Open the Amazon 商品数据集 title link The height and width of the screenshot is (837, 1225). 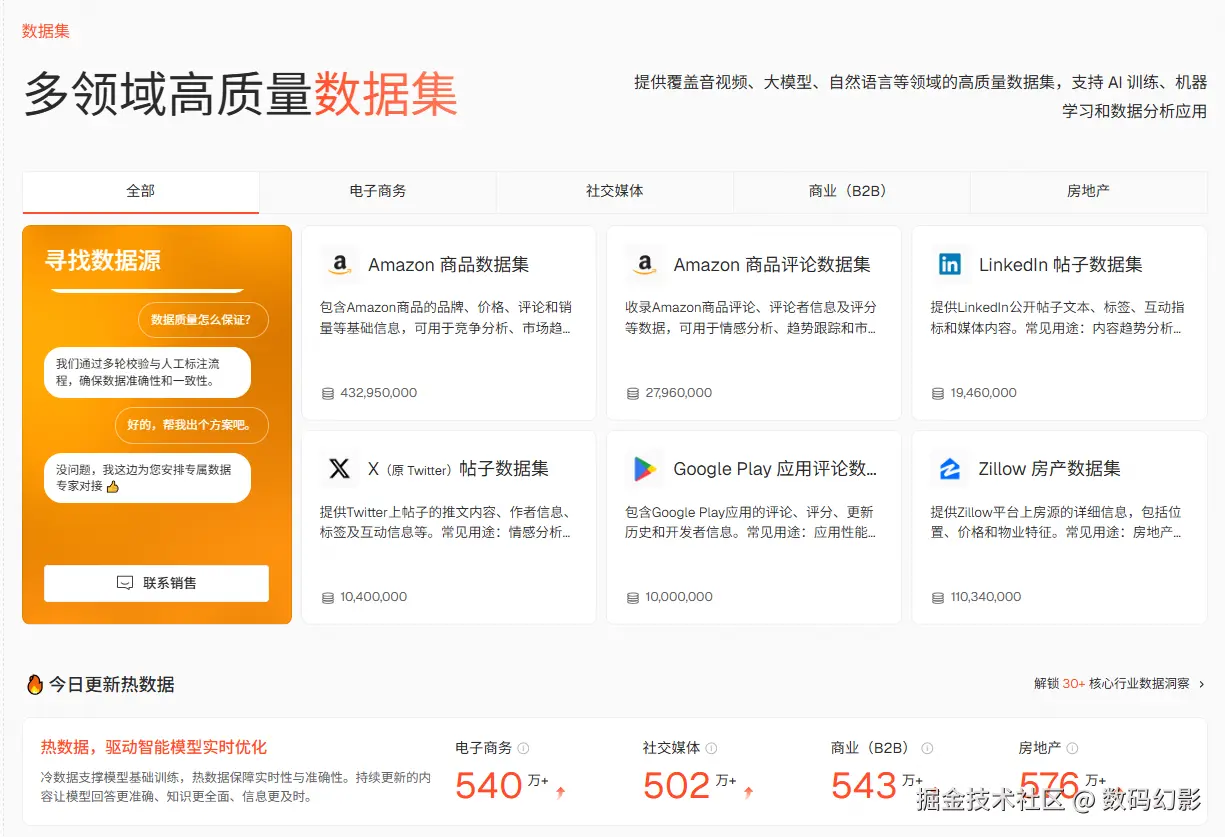(x=449, y=265)
